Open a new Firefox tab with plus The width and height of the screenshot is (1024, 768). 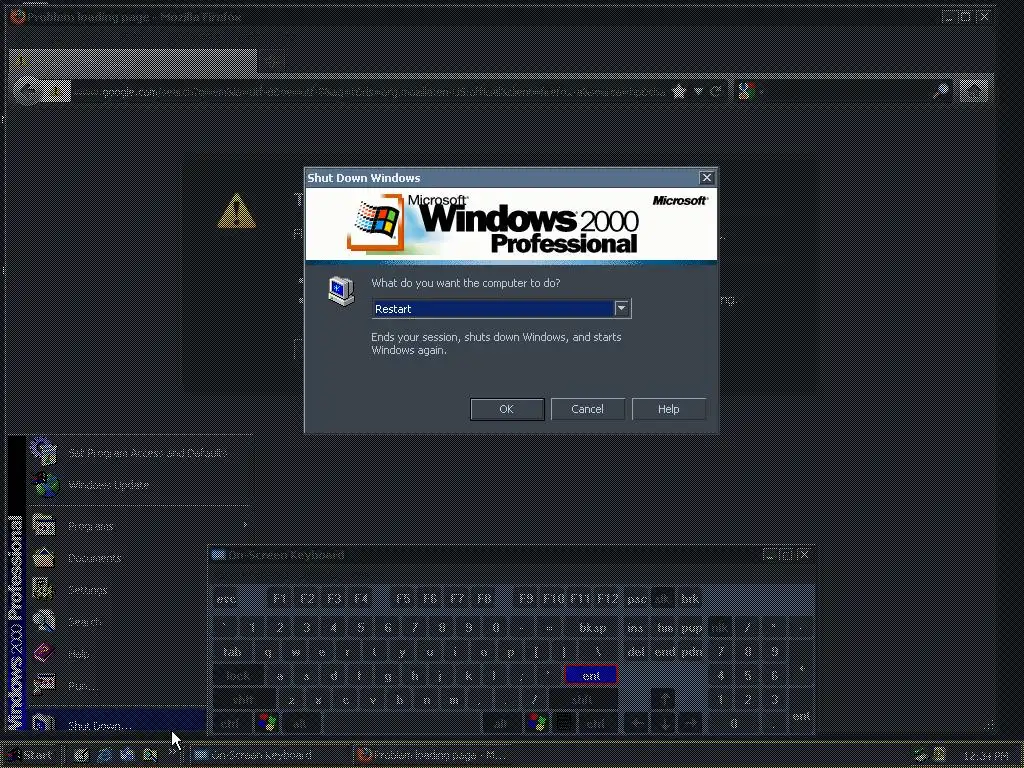pyautogui.click(x=273, y=61)
